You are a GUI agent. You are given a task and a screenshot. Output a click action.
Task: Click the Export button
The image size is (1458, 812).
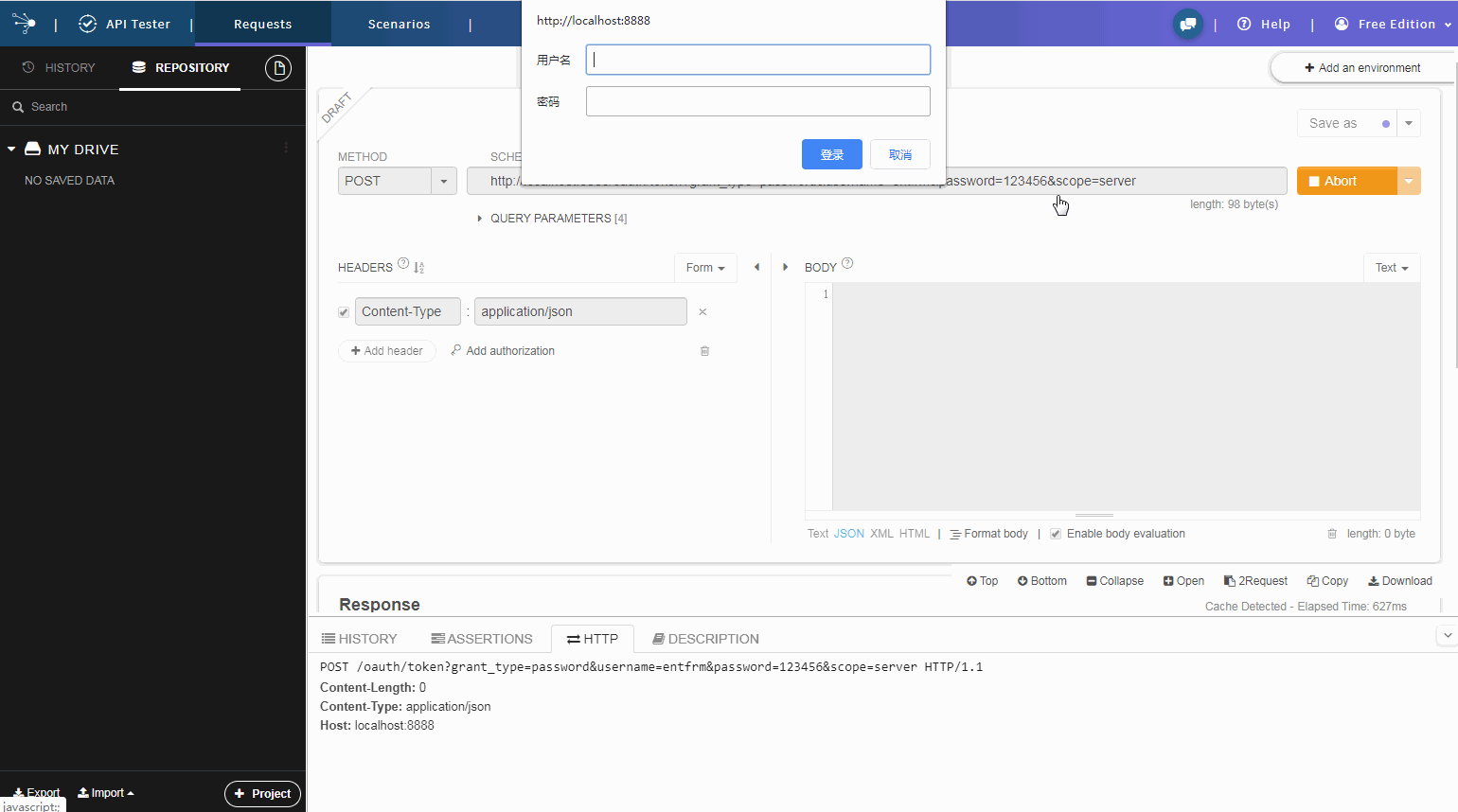pyautogui.click(x=36, y=792)
